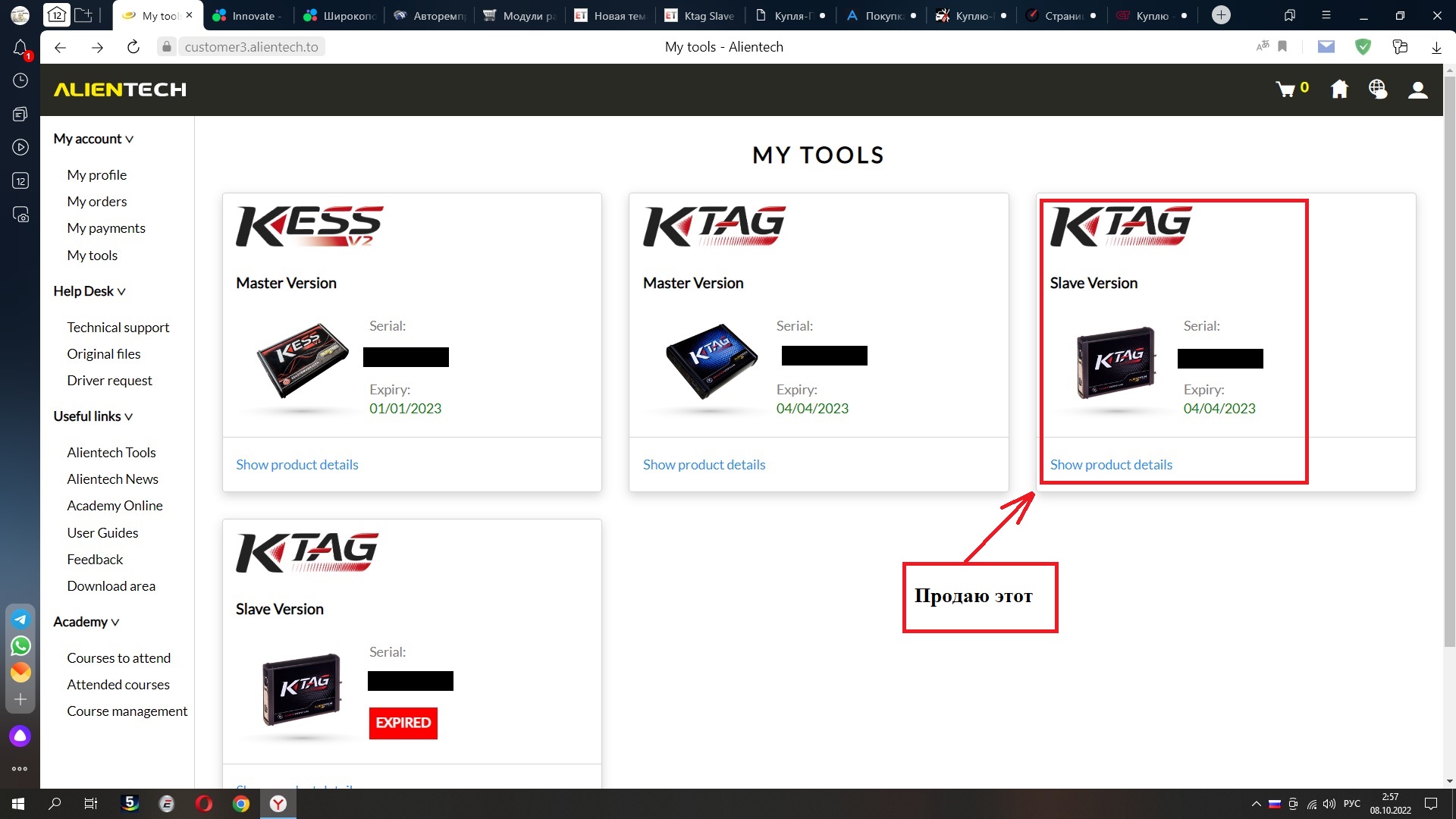The height and width of the screenshot is (819, 1456).
Task: Open Chrome from the taskbar
Action: [241, 804]
